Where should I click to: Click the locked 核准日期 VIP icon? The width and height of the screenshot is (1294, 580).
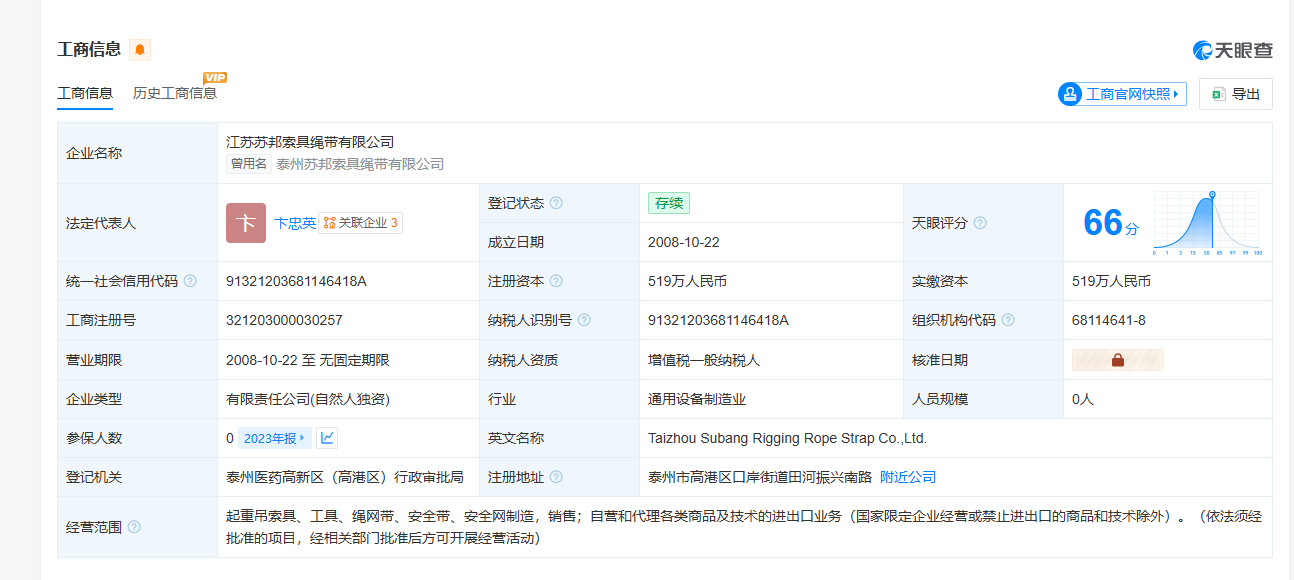pyautogui.click(x=1117, y=360)
